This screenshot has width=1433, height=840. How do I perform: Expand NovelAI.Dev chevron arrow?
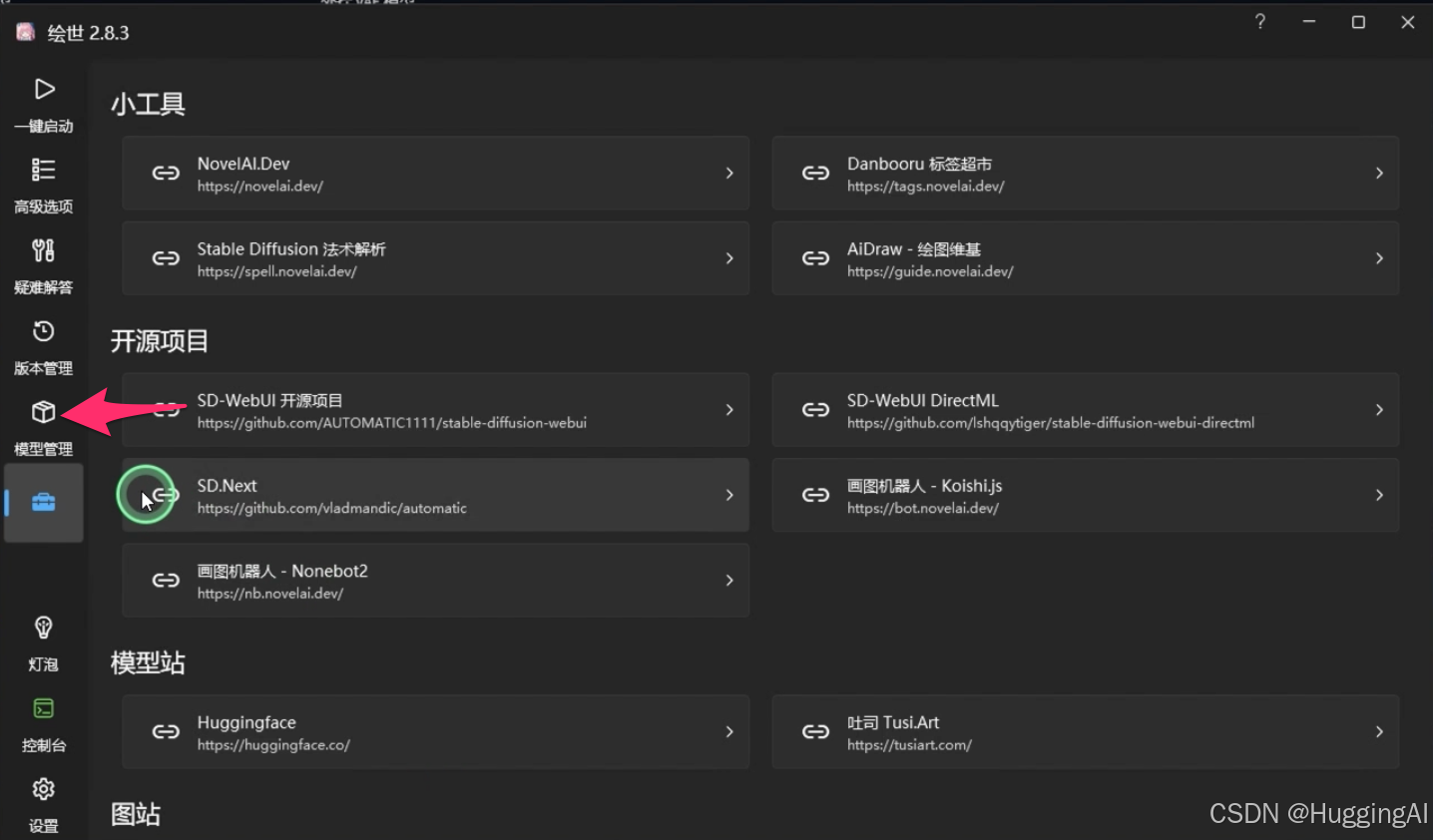[729, 173]
